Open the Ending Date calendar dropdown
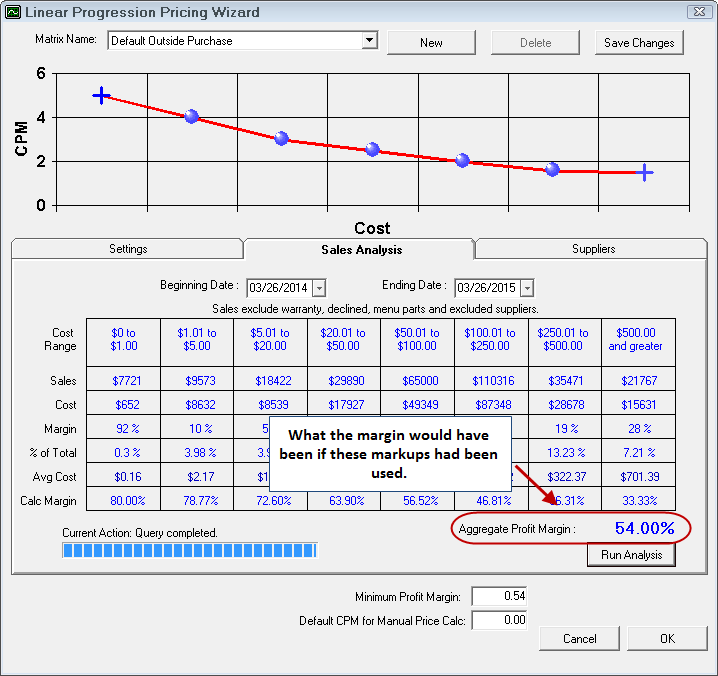The width and height of the screenshot is (718, 676). tap(527, 288)
